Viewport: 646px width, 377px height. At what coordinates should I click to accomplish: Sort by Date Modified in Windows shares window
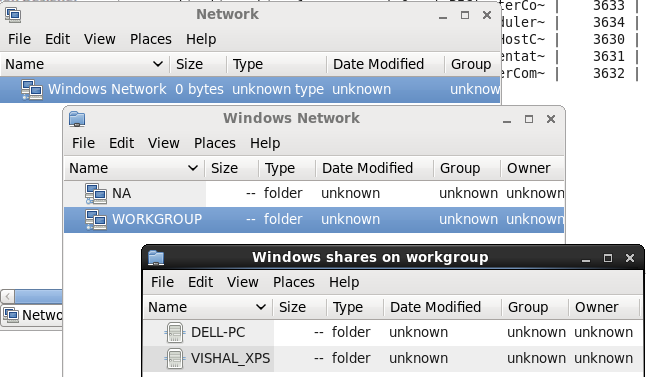[x=442, y=307]
